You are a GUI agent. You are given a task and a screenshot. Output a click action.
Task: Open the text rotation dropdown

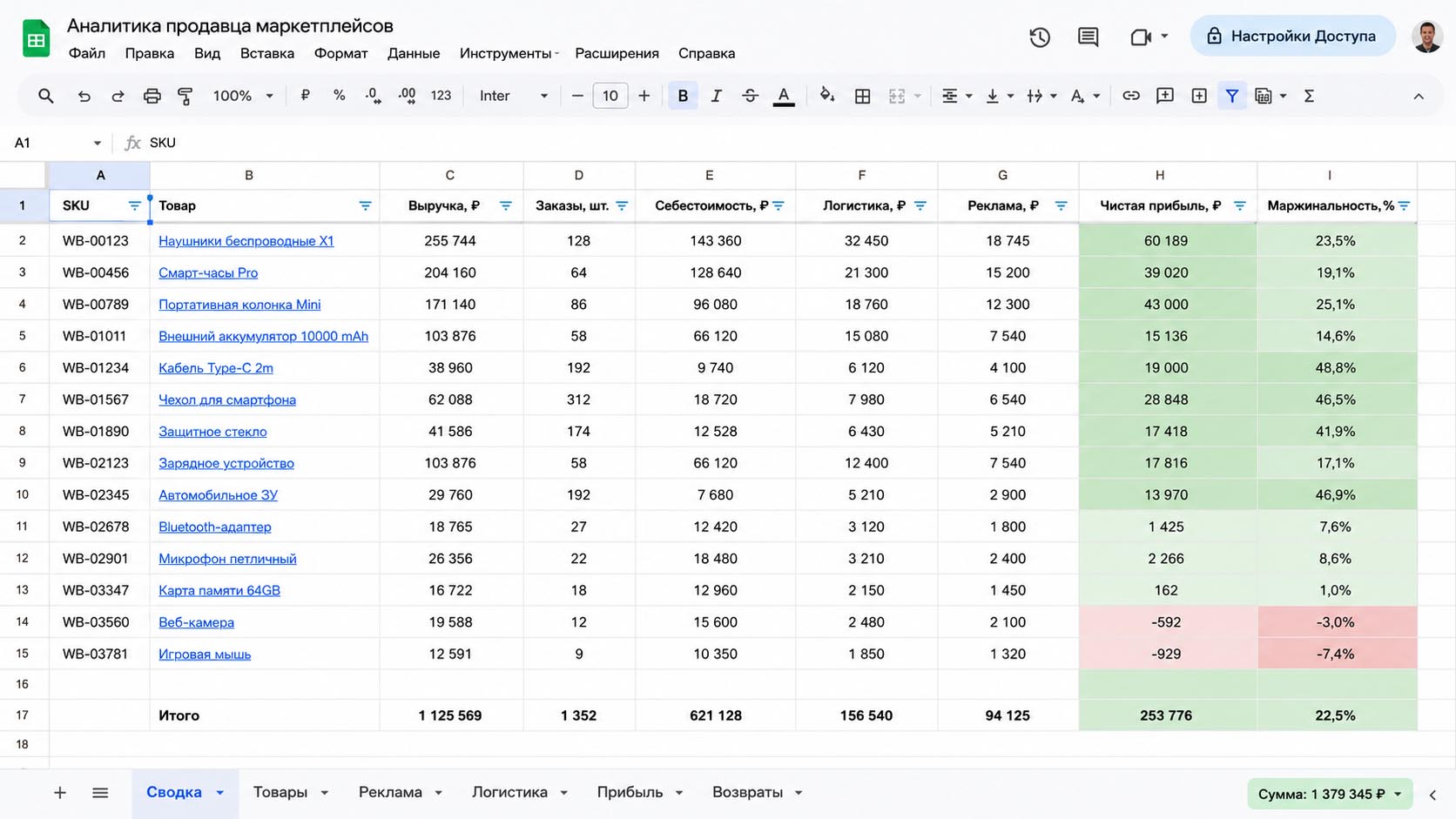[1084, 96]
